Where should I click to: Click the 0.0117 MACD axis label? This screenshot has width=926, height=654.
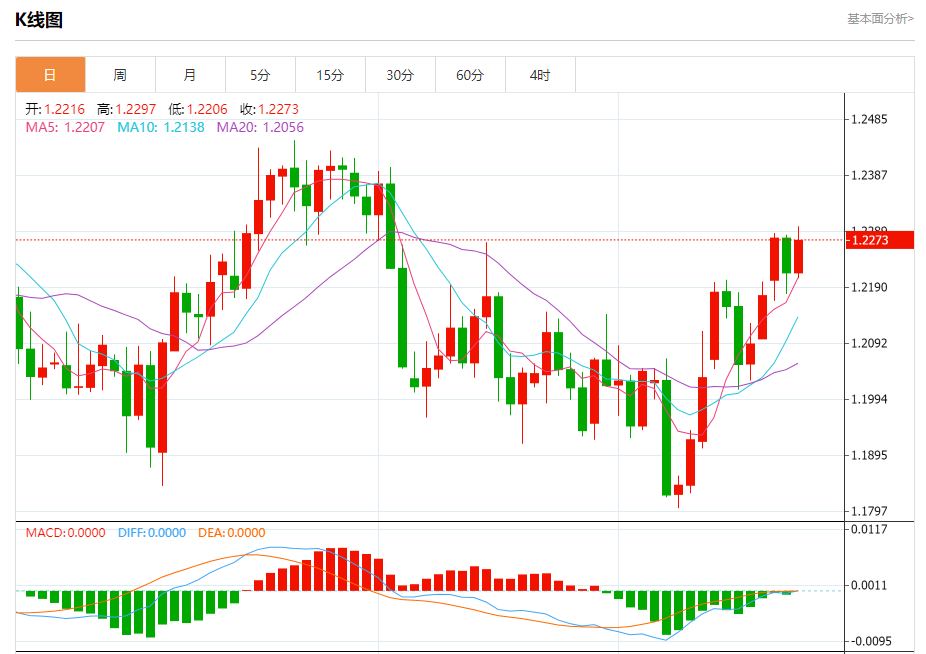(x=869, y=529)
